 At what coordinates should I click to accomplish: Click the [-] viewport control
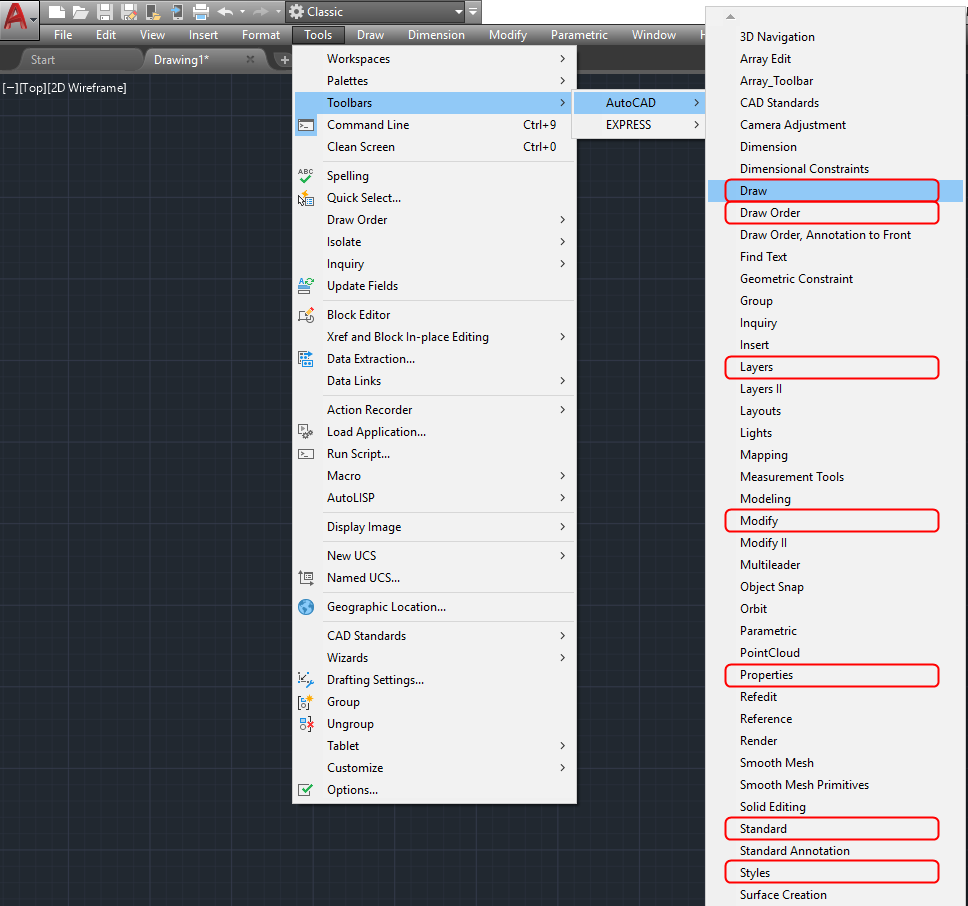point(10,88)
